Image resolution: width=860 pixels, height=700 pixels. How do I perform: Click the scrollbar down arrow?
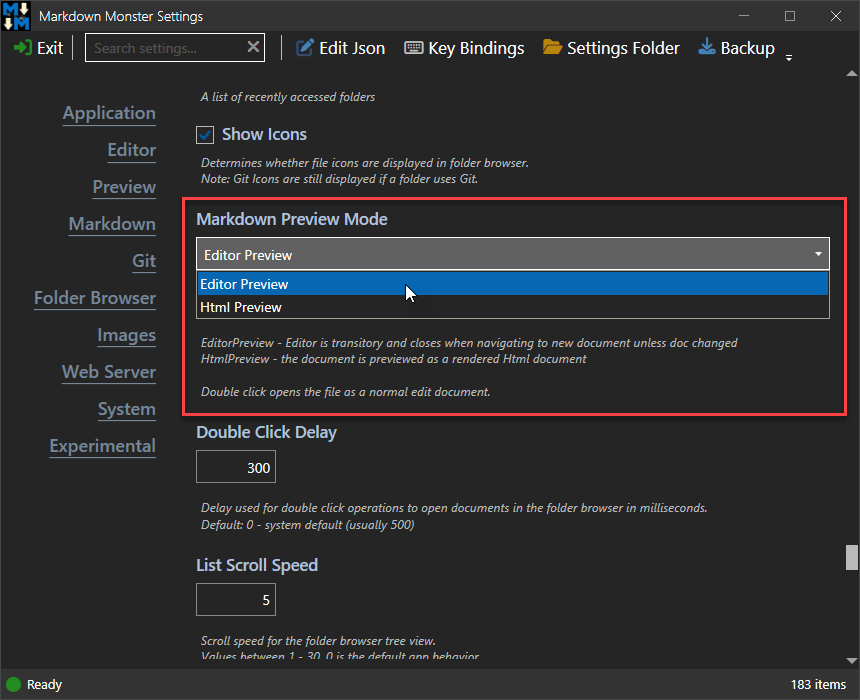coord(851,661)
